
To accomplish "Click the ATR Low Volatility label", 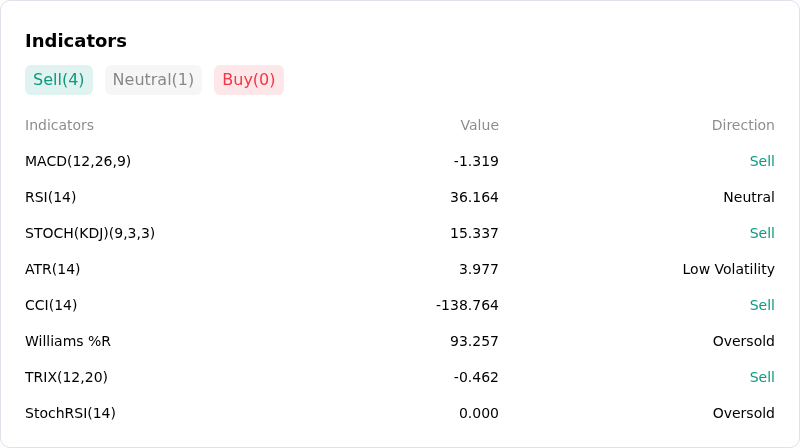I will [x=729, y=269].
